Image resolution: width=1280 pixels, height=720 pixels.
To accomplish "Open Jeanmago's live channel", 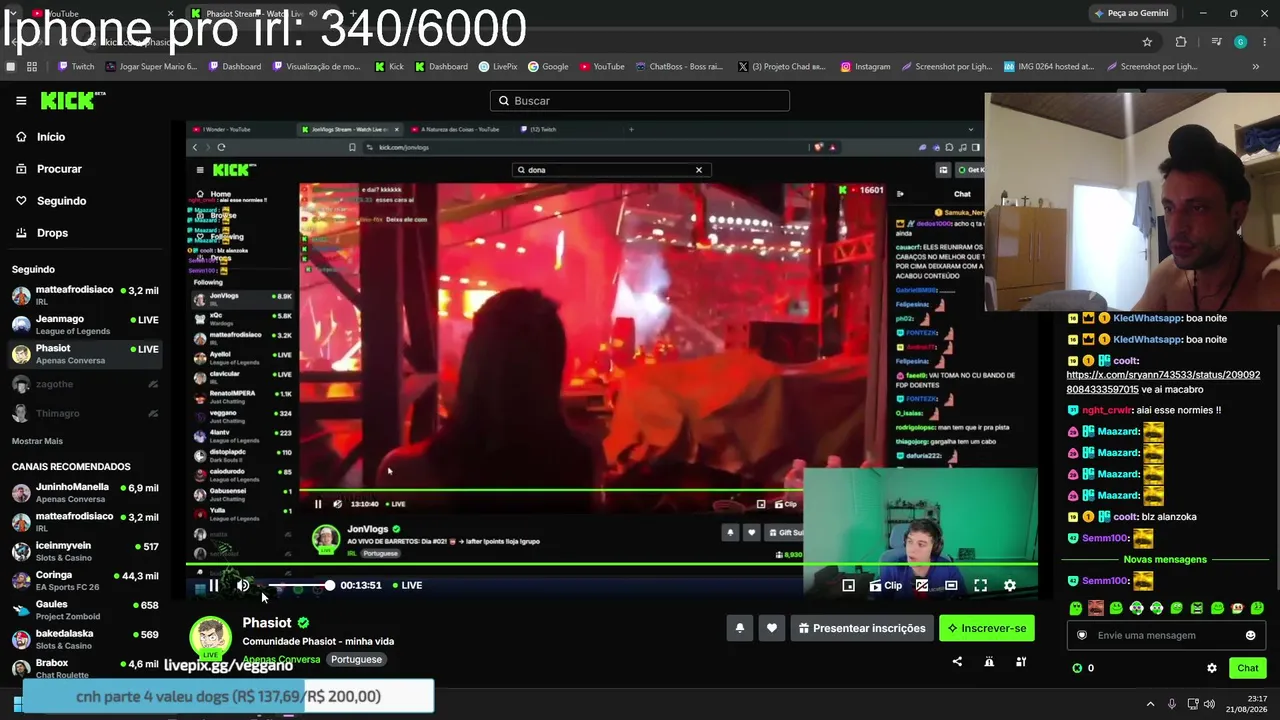I will (85, 325).
